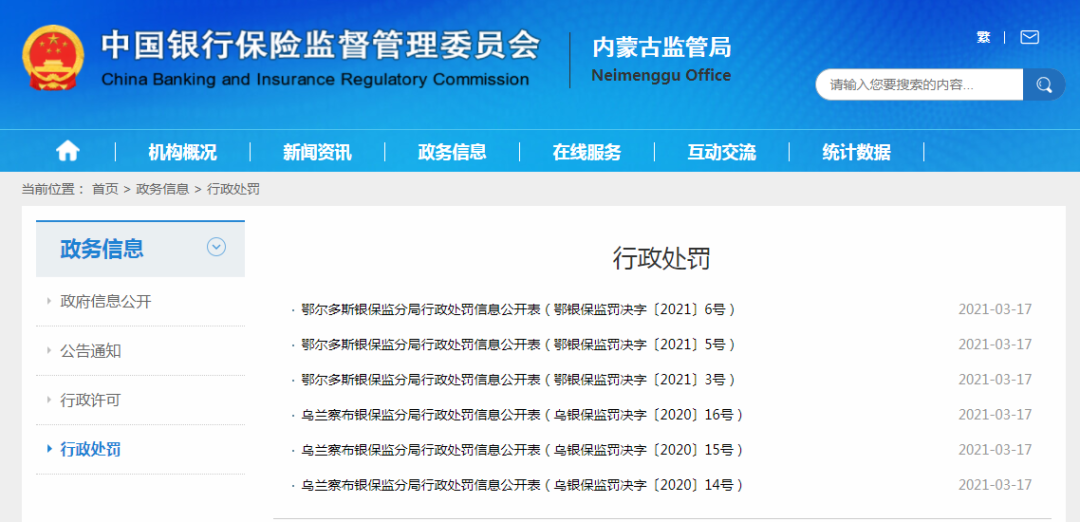Open 互动交流 menu
1080x522 pixels.
[721, 152]
